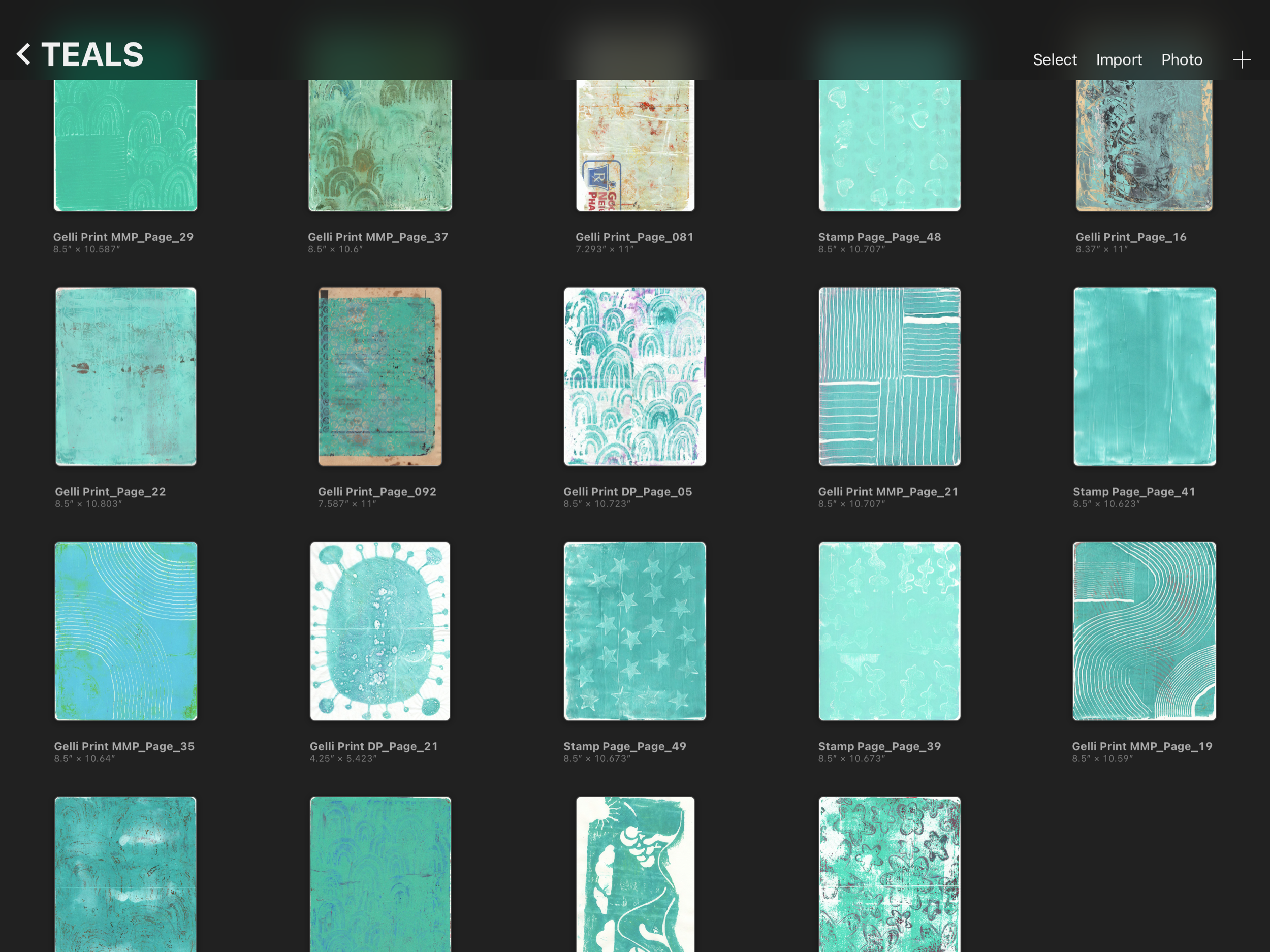Click the plus icon to create artwork
Screen dimensions: 1270x952
click(1241, 60)
